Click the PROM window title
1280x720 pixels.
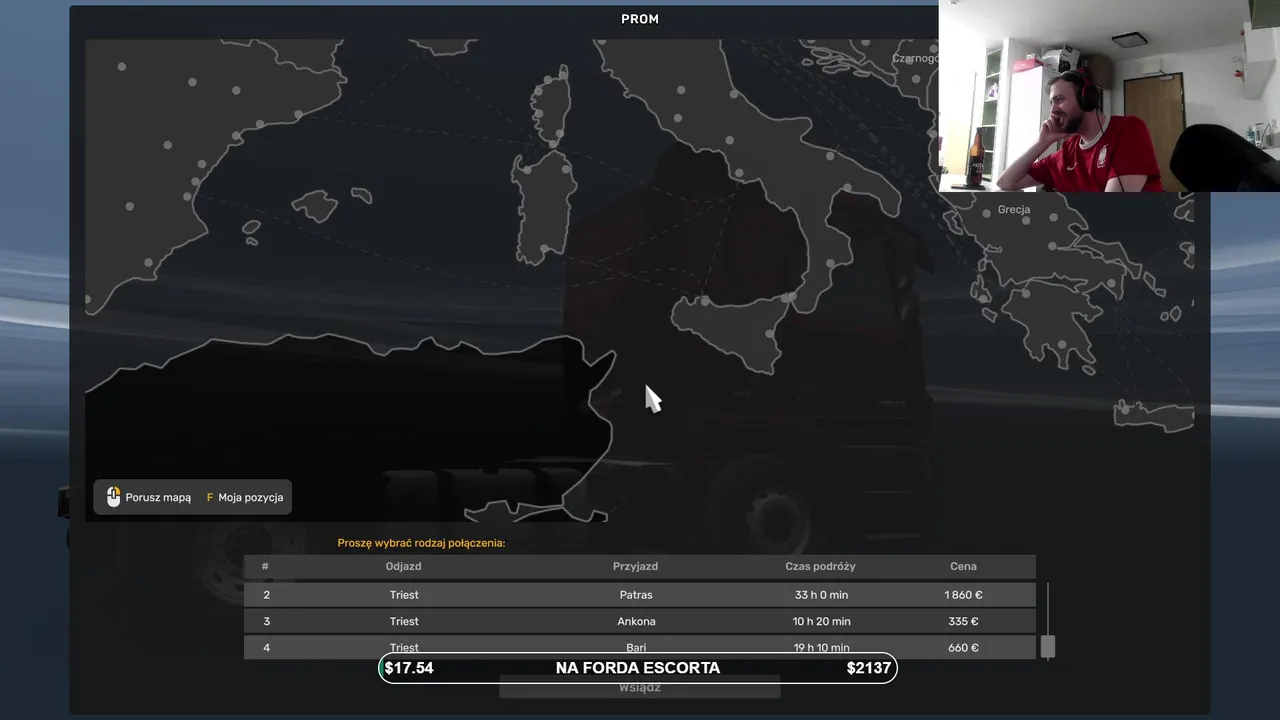640,19
